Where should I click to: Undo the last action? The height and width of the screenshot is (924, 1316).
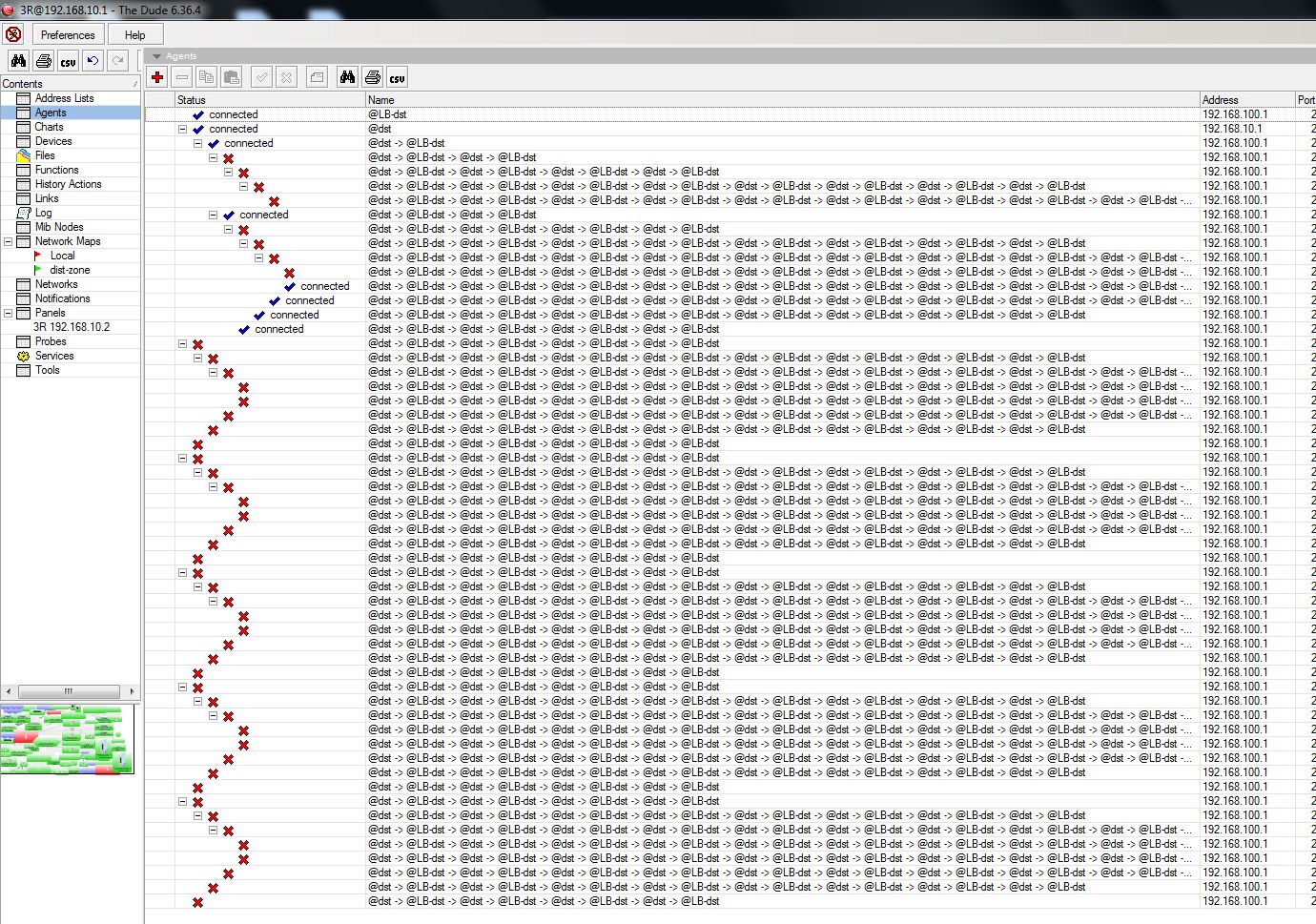pyautogui.click(x=93, y=60)
